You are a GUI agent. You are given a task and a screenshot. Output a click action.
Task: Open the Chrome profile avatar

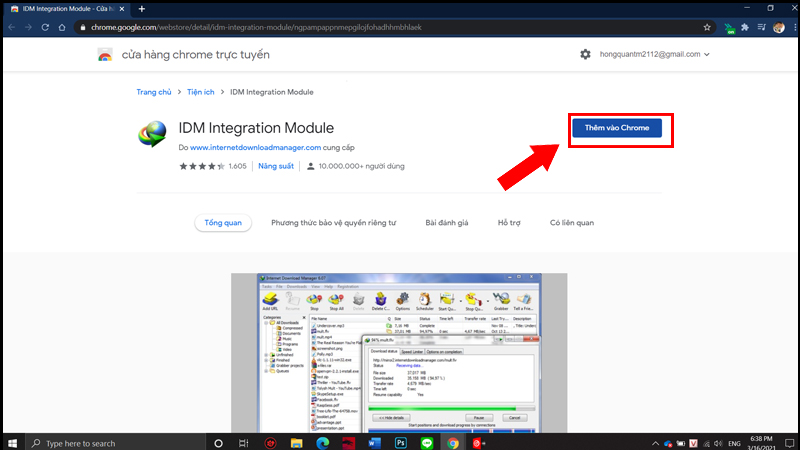pyautogui.click(x=779, y=28)
